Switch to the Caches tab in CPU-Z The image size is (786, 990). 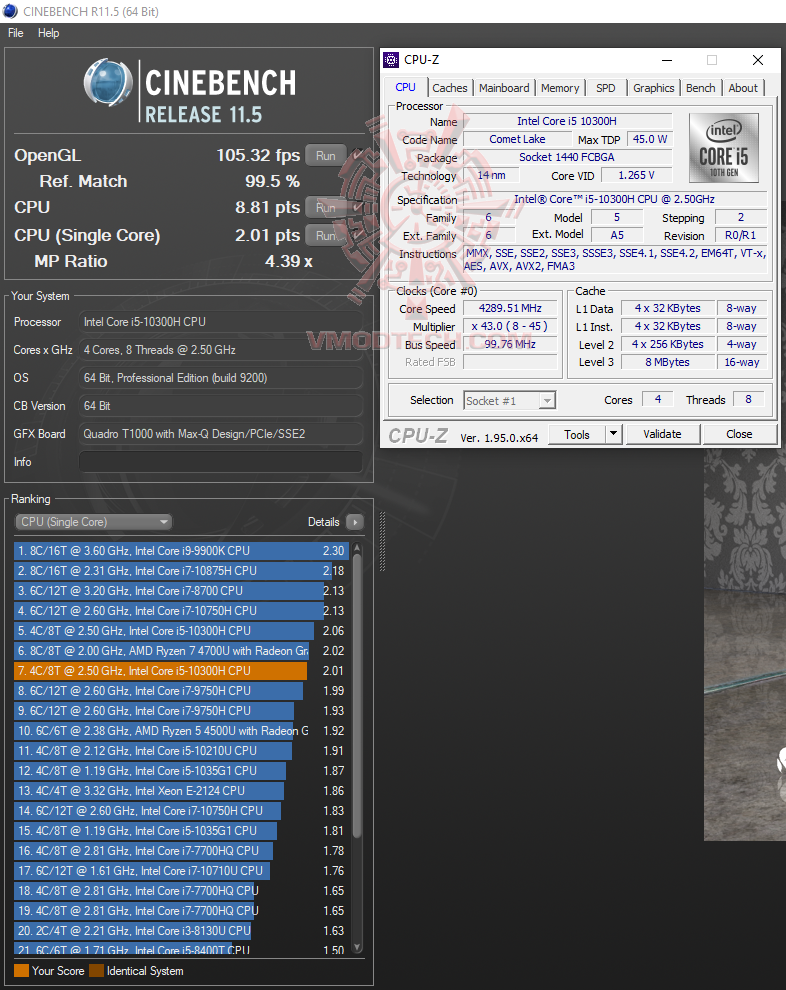pyautogui.click(x=450, y=88)
